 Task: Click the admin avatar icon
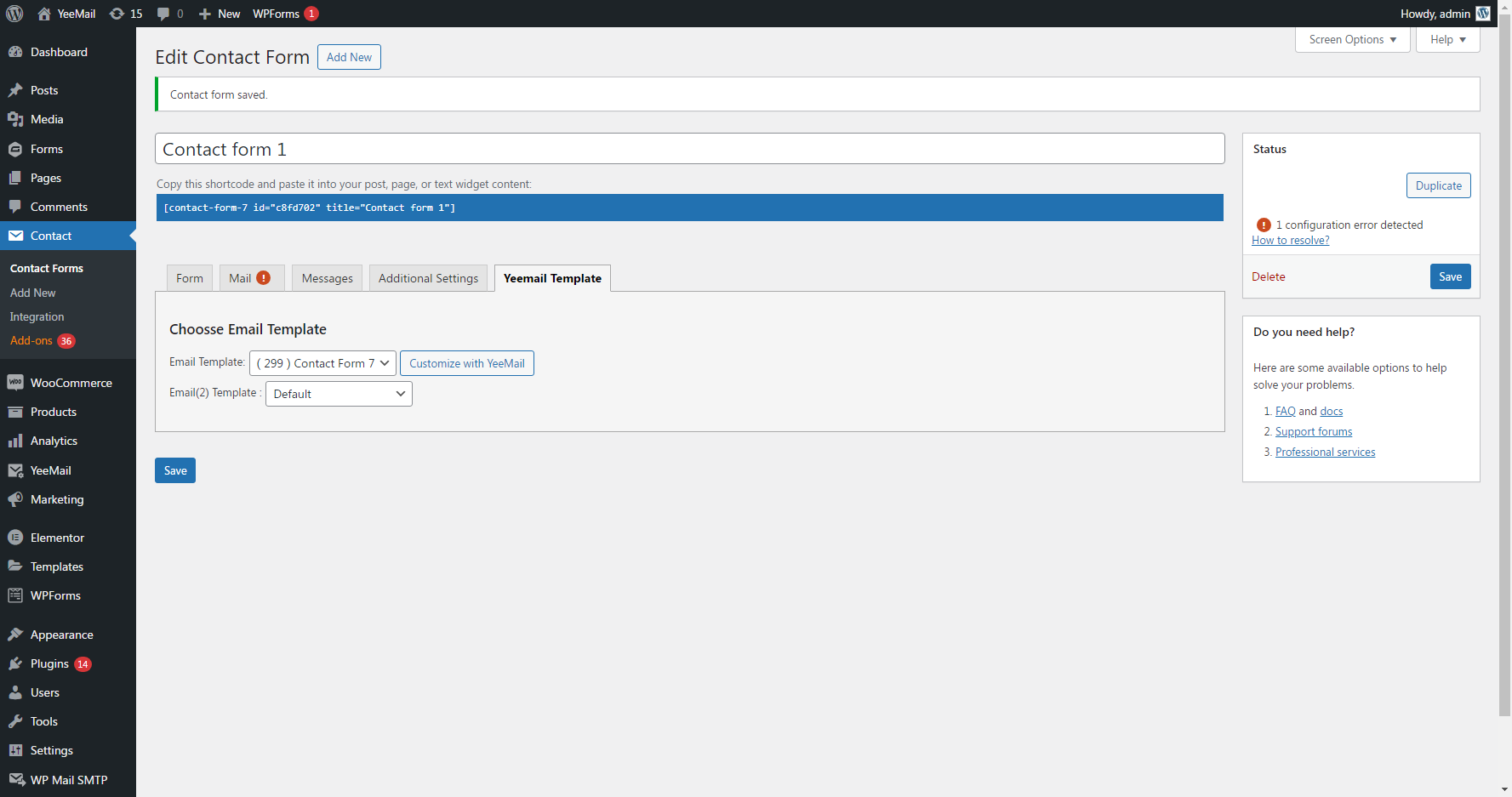pos(1483,14)
